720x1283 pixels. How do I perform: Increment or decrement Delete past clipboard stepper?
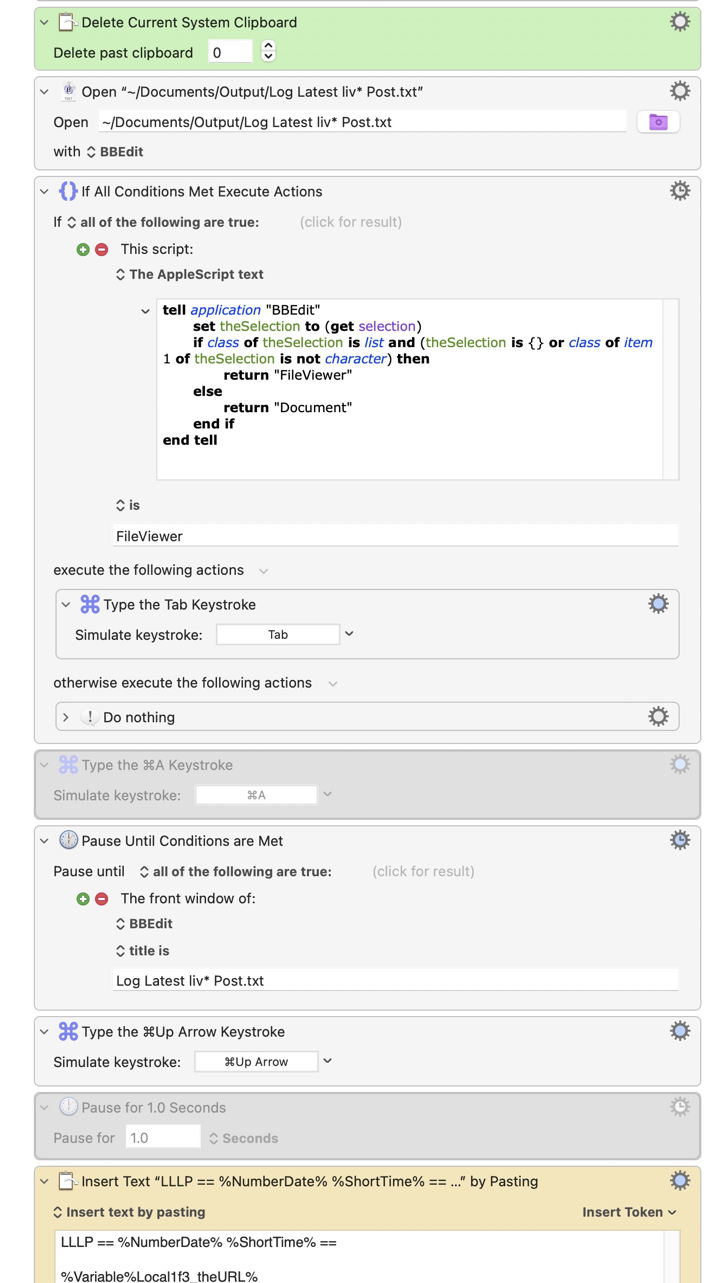267,52
